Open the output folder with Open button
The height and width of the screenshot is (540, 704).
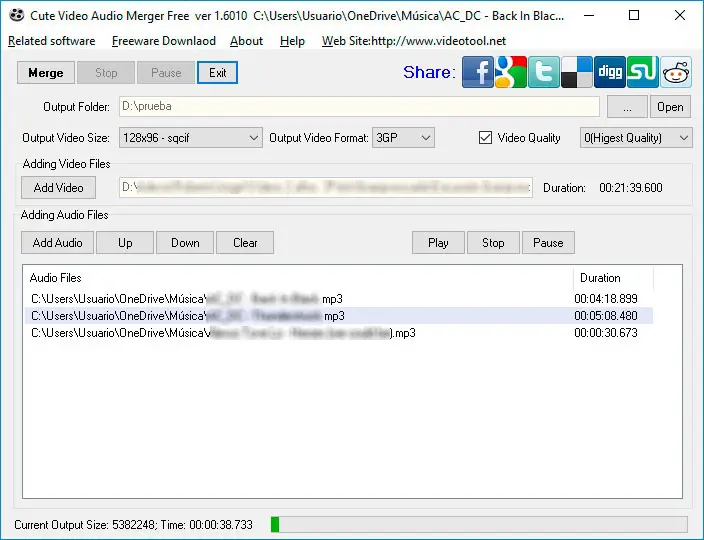670,107
